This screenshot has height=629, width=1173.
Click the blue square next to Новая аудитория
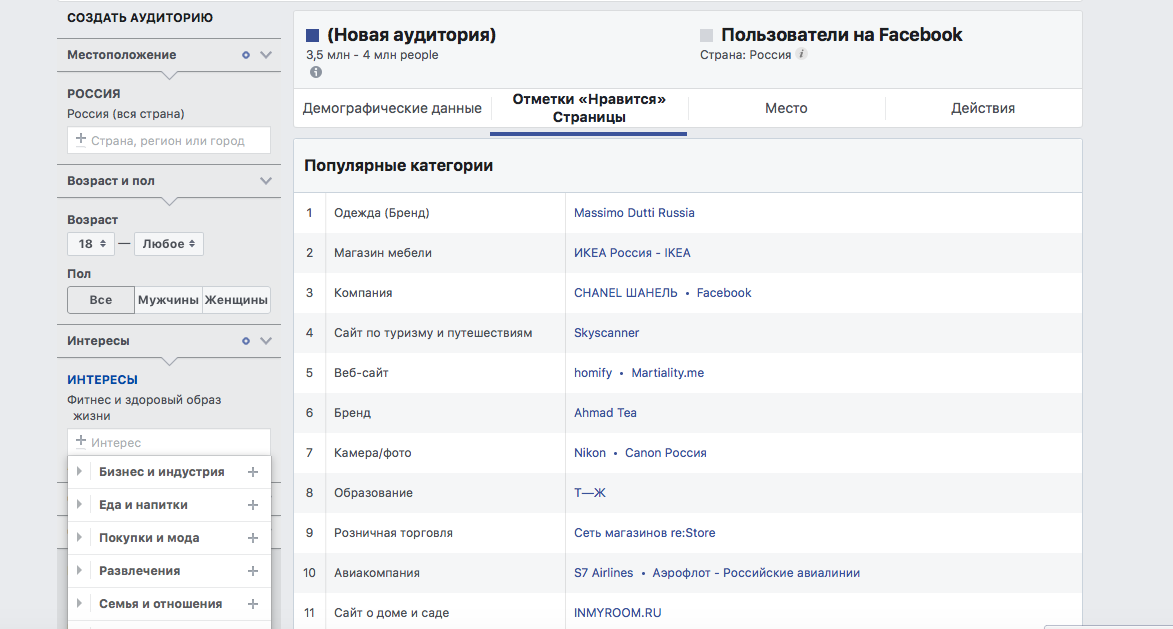pos(313,35)
